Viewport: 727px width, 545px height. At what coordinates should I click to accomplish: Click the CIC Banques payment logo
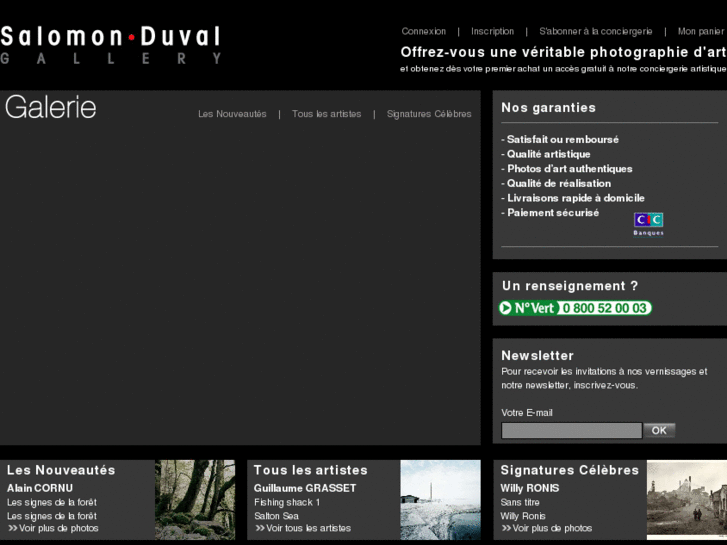coord(648,224)
